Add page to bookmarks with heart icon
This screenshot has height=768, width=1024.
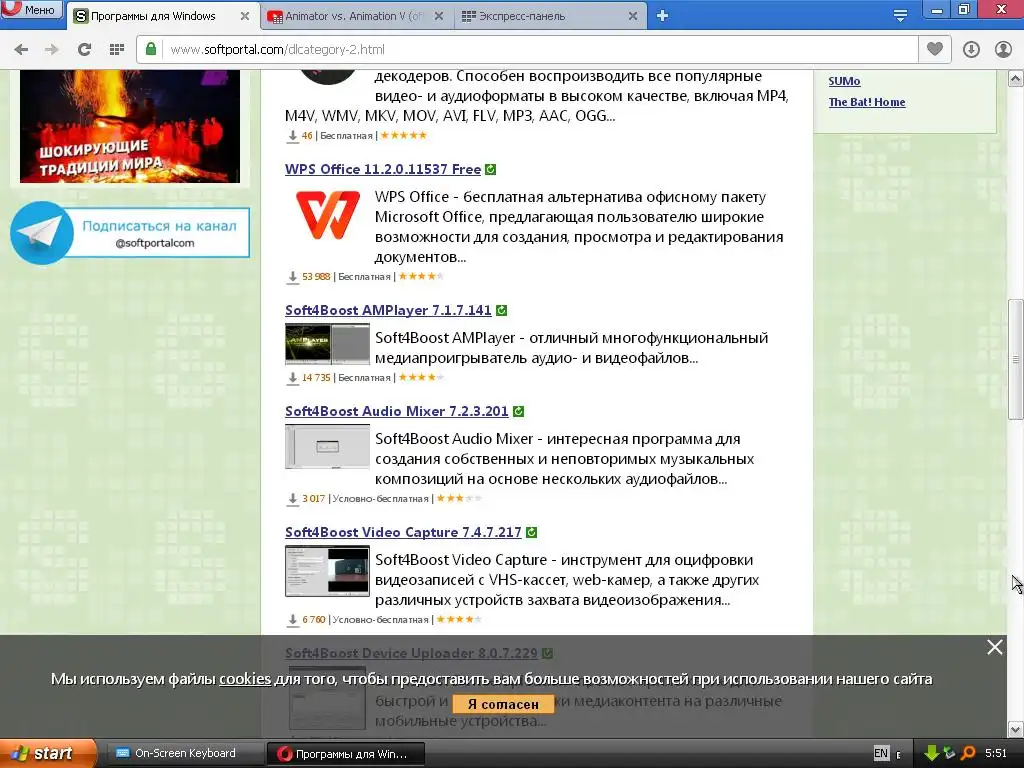tap(935, 49)
